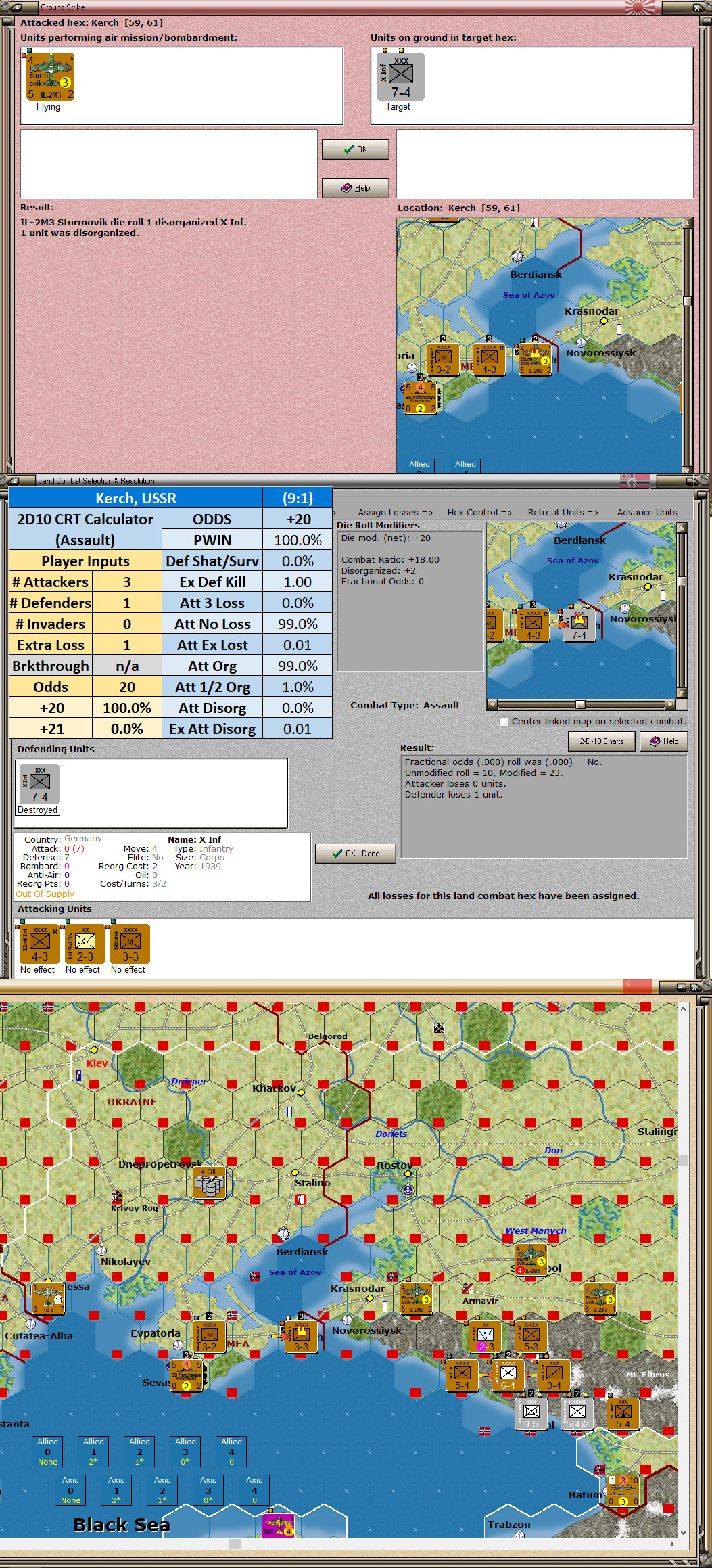712x1568 pixels.
Task: Click the PWIN value 100.0% cell
Action: 298,540
